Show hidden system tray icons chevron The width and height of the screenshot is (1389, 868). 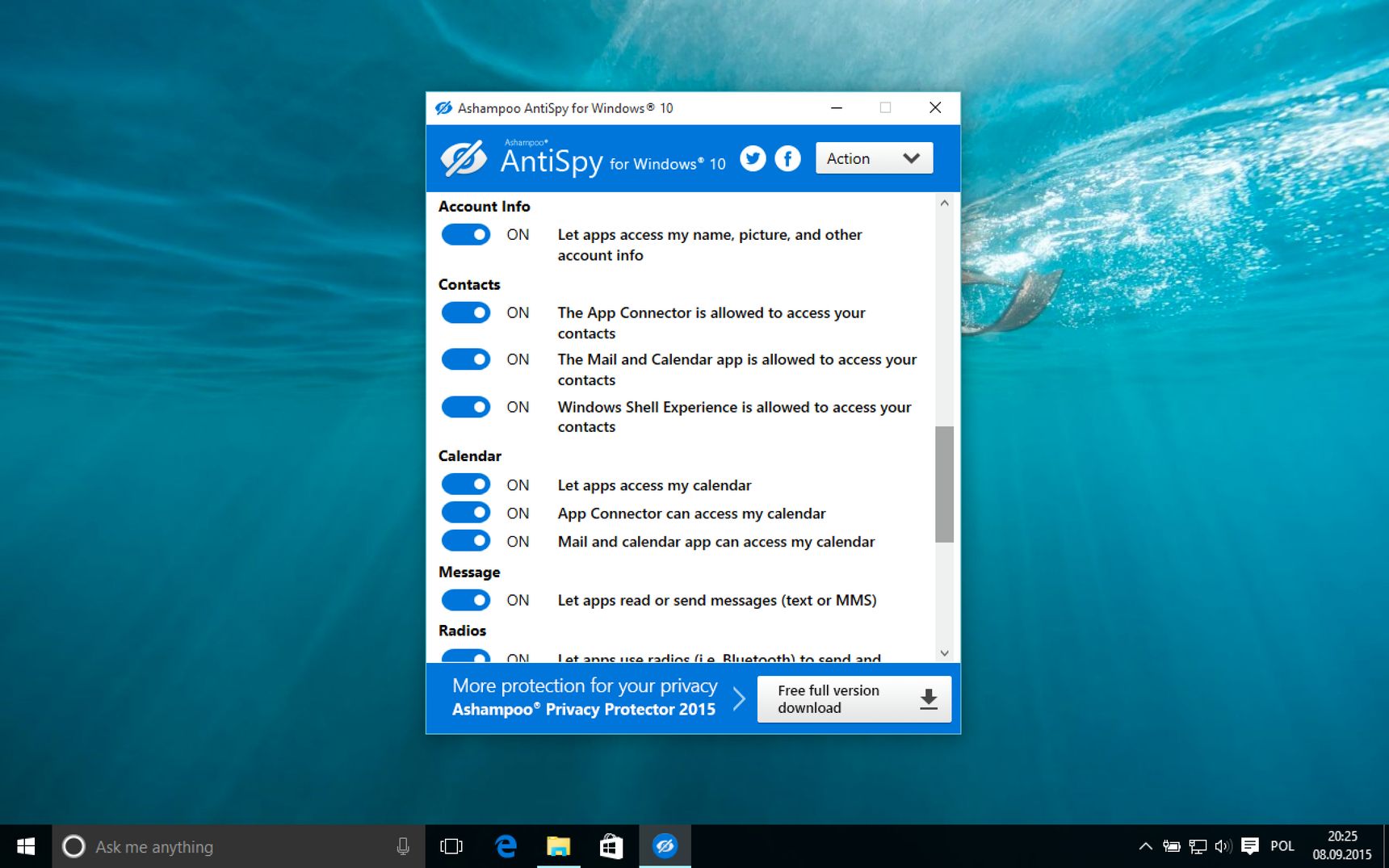pos(1145,846)
